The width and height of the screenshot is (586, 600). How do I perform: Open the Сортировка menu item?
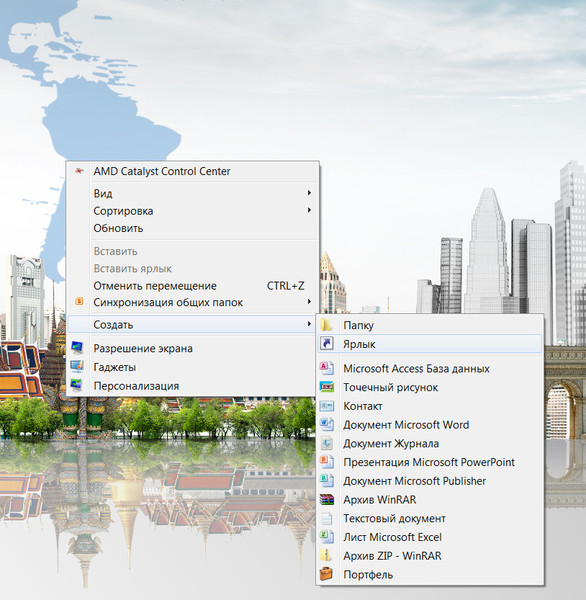[x=193, y=211]
